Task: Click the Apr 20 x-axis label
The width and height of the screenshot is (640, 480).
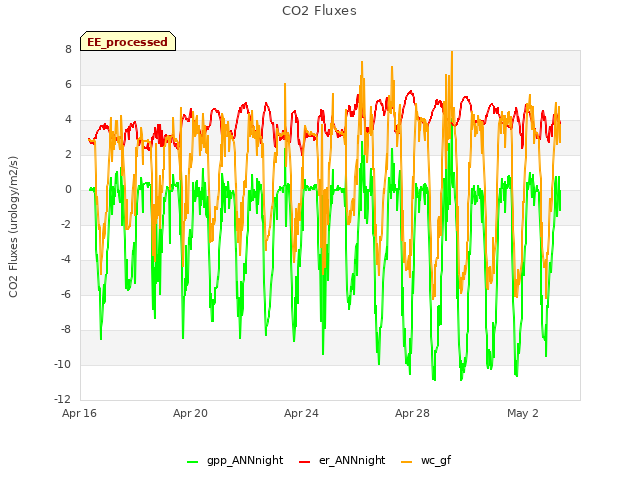Action: 190,413
